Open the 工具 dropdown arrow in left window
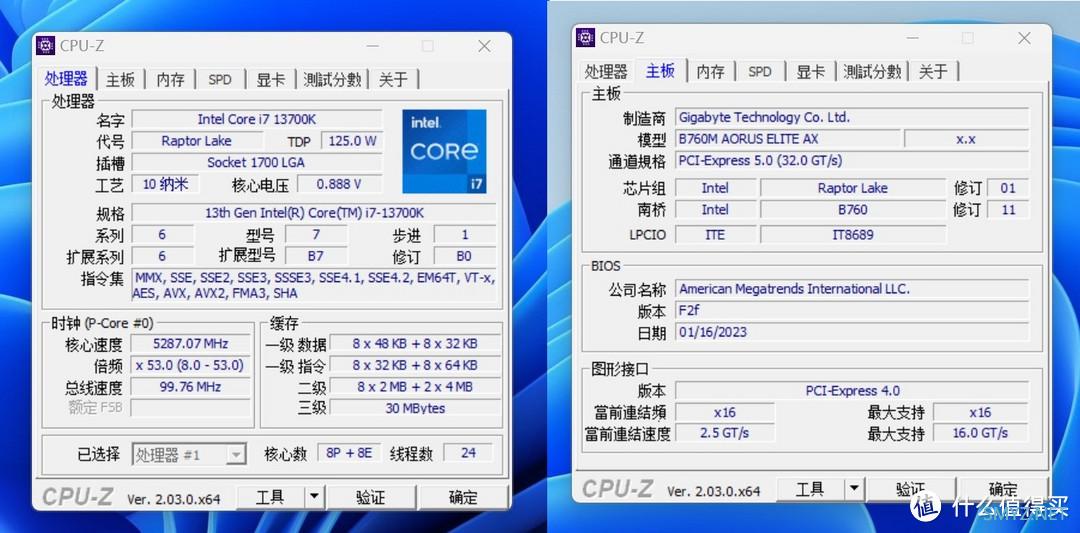Image resolution: width=1080 pixels, height=533 pixels. tap(313, 498)
